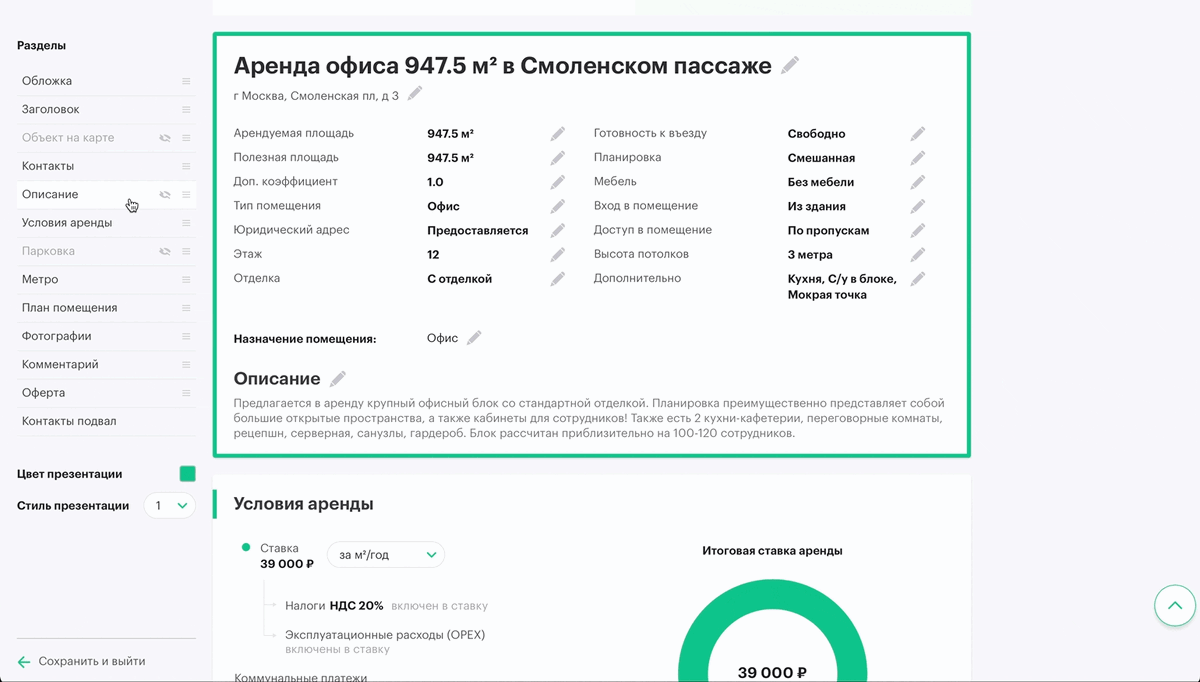Image resolution: width=1200 pixels, height=682 pixels.
Task: Toggle visibility of Объект на карте section
Action: [165, 138]
